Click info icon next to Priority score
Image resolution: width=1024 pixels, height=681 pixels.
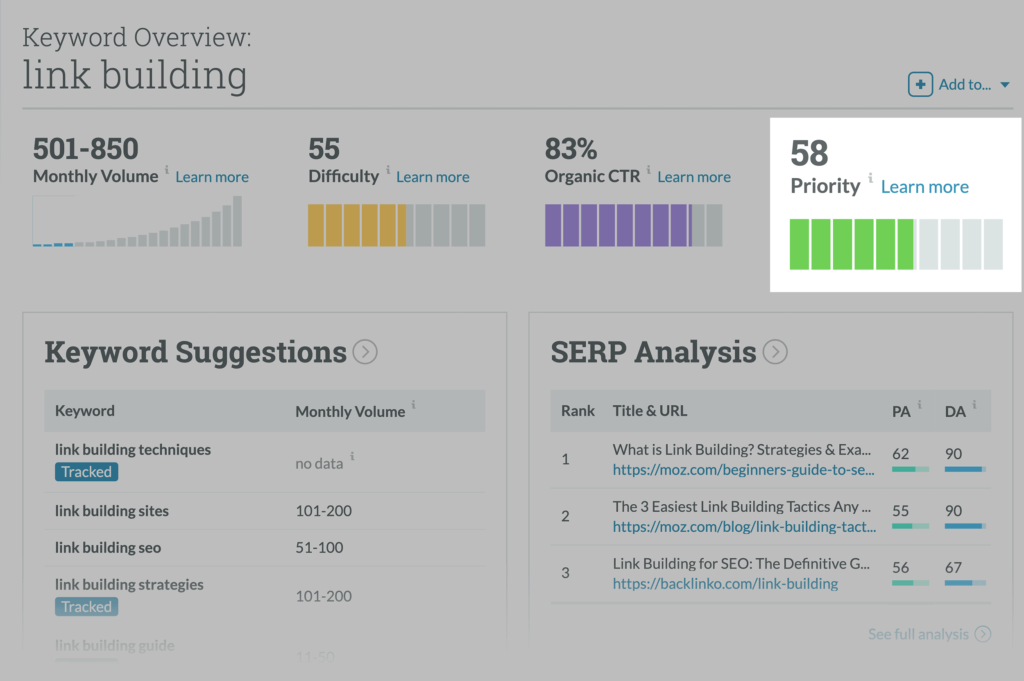(870, 180)
